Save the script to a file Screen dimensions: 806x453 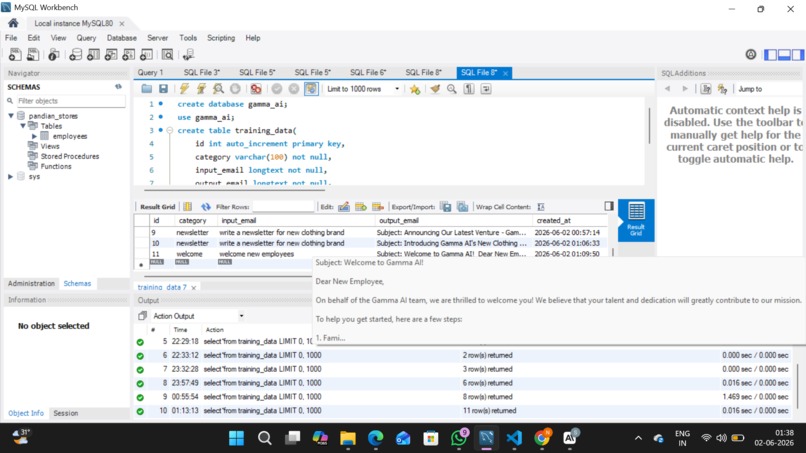click(x=163, y=89)
